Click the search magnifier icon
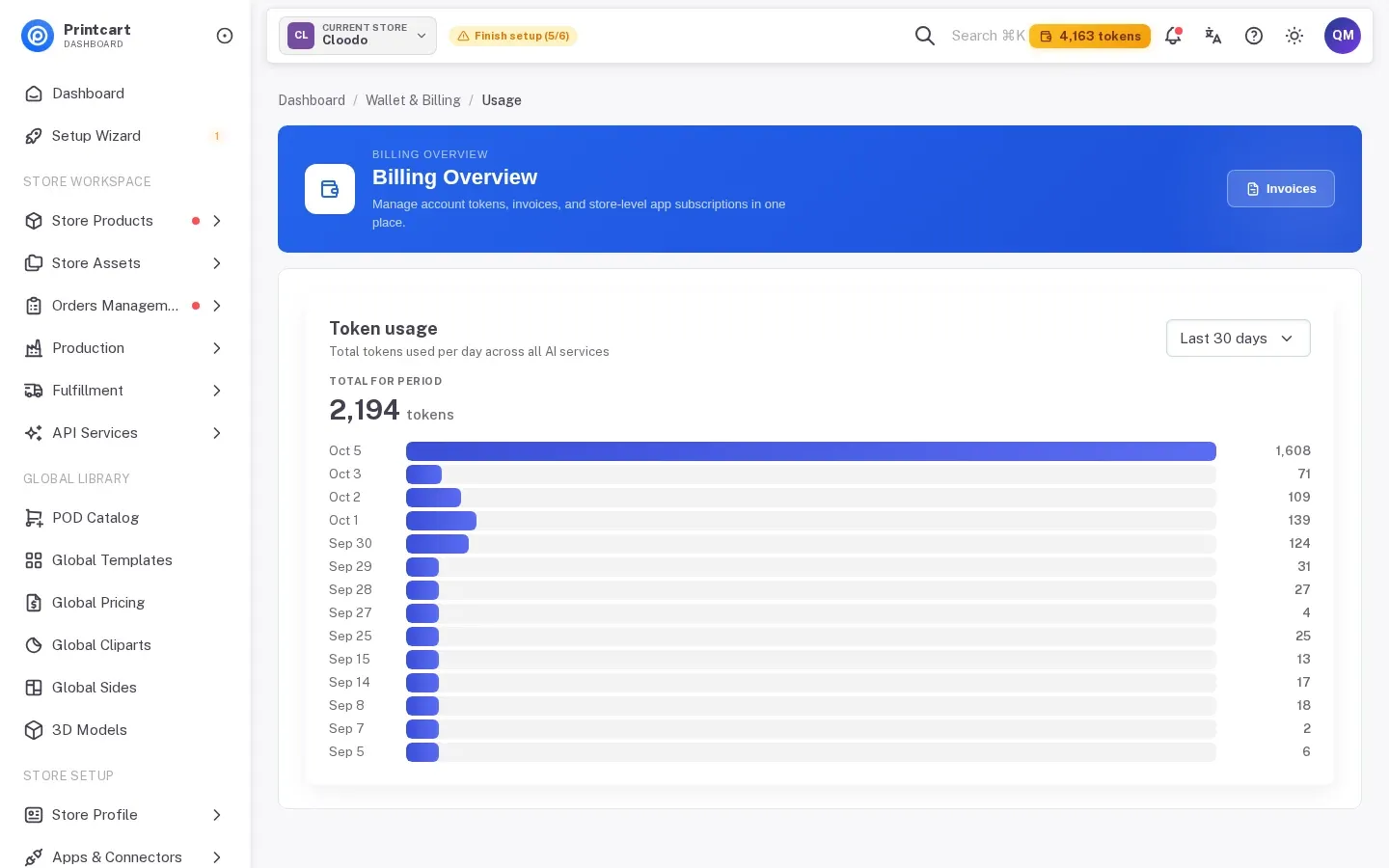 (925, 36)
